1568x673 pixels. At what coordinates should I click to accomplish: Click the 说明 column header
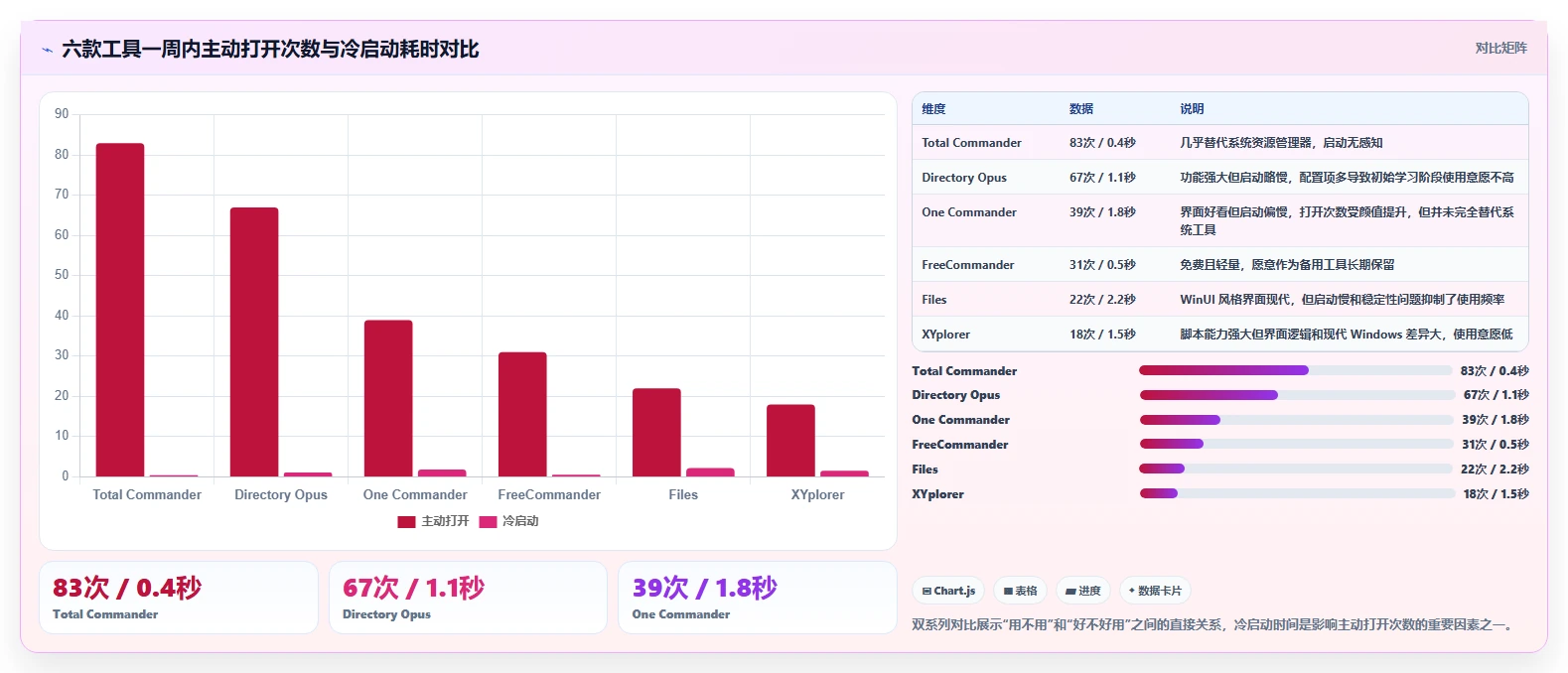(x=1192, y=109)
